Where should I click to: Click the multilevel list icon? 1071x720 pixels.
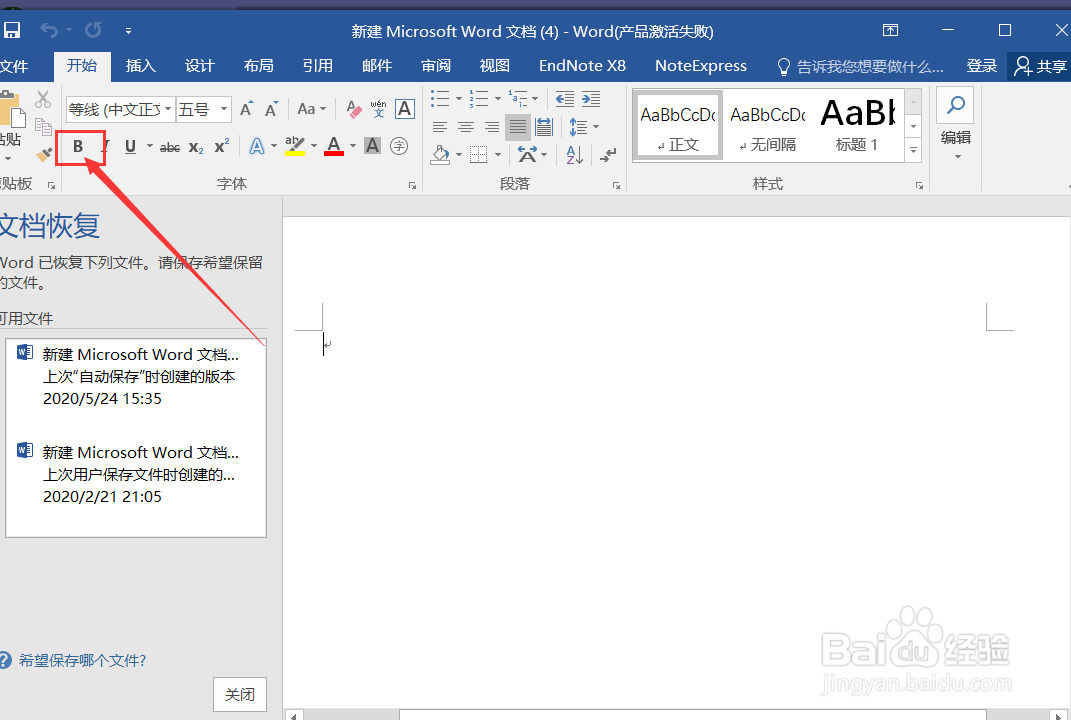(518, 98)
